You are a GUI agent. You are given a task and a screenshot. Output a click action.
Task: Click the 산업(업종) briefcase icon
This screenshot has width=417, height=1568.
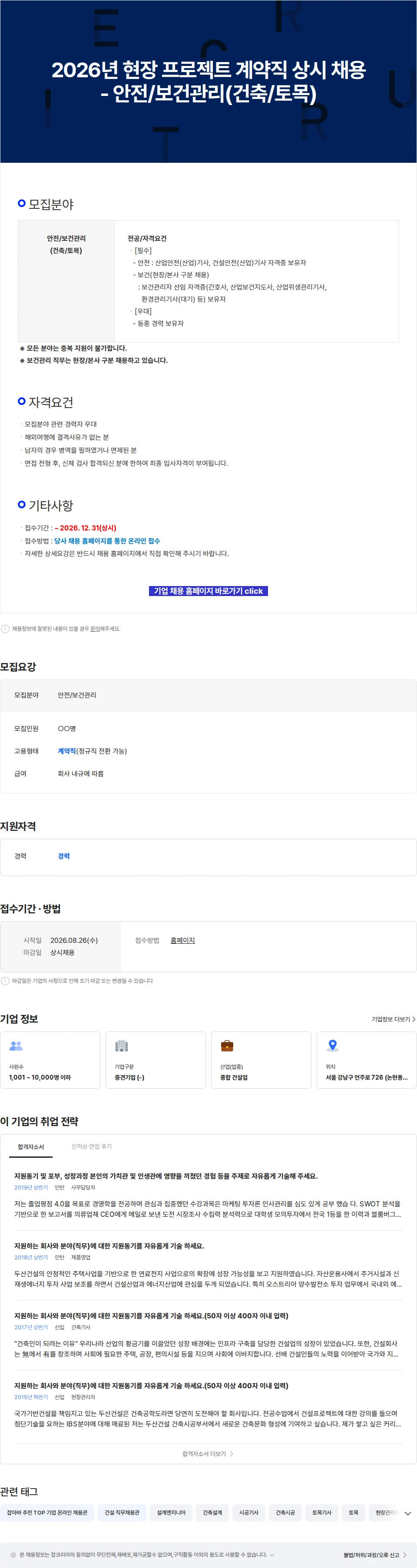click(x=227, y=1046)
